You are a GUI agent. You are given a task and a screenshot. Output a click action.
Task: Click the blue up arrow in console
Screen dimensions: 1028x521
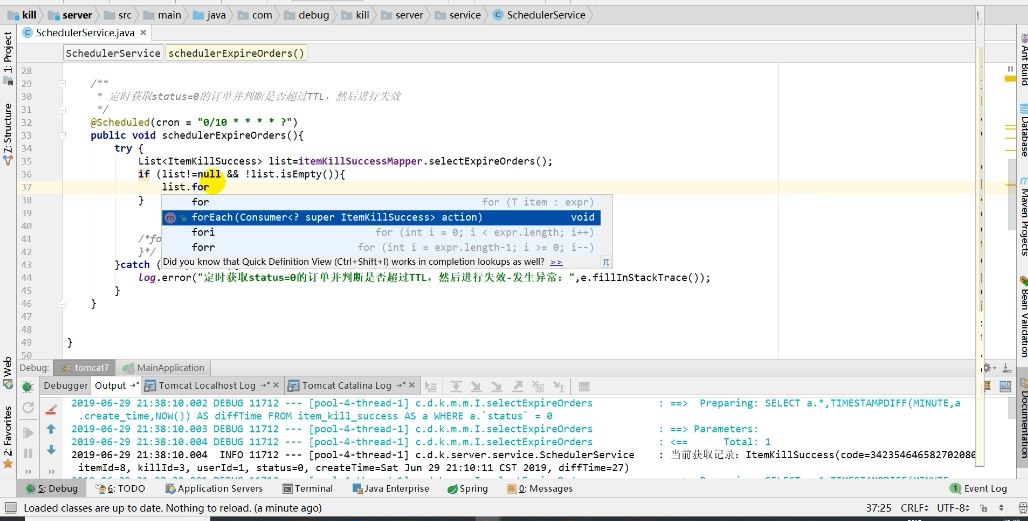pyautogui.click(x=51, y=429)
